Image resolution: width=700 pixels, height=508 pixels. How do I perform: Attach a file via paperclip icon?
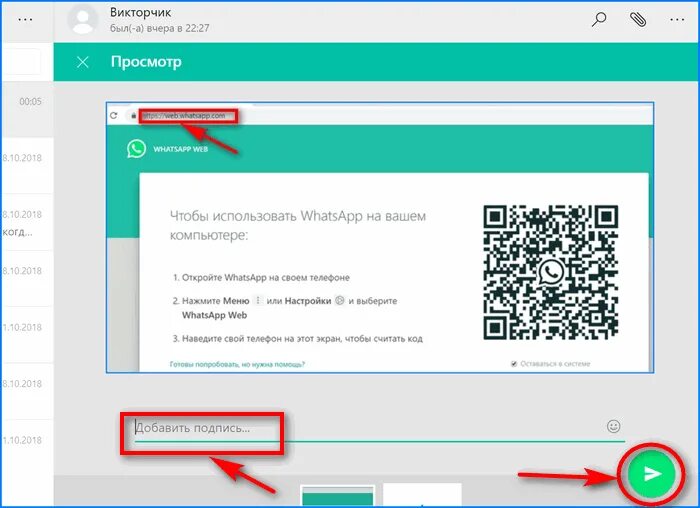point(638,19)
